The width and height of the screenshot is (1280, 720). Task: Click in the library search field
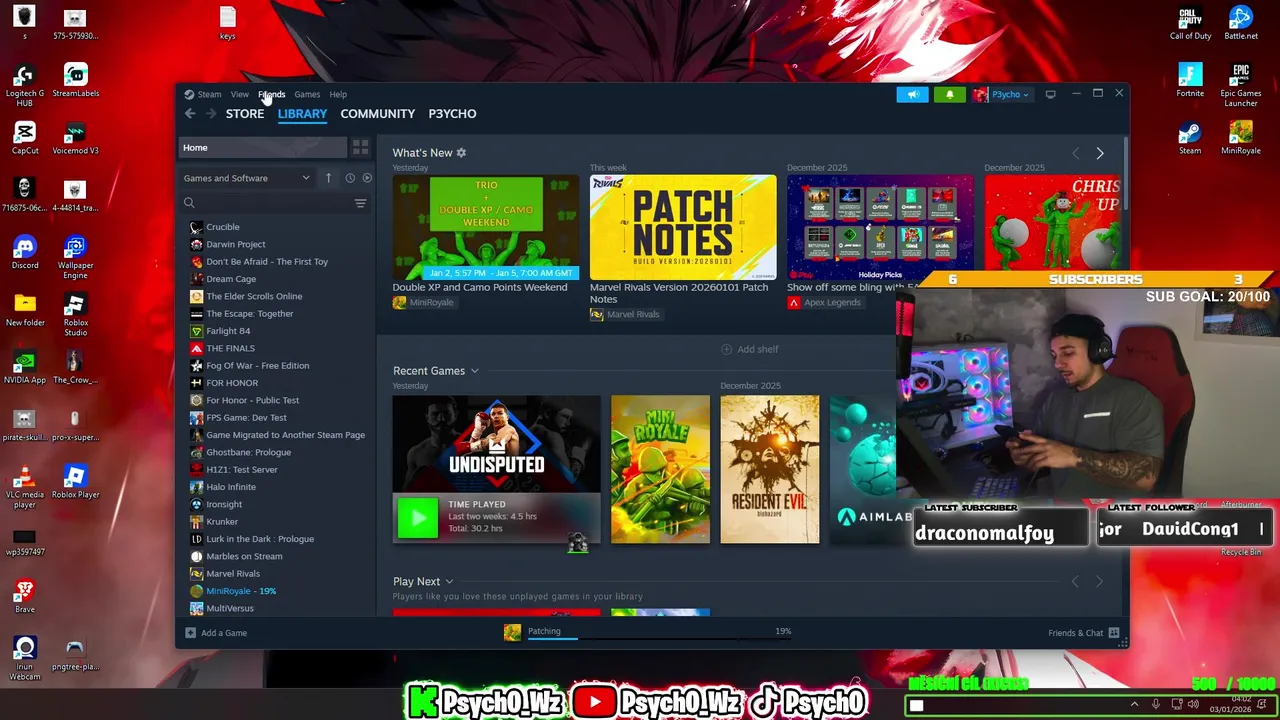[x=272, y=203]
